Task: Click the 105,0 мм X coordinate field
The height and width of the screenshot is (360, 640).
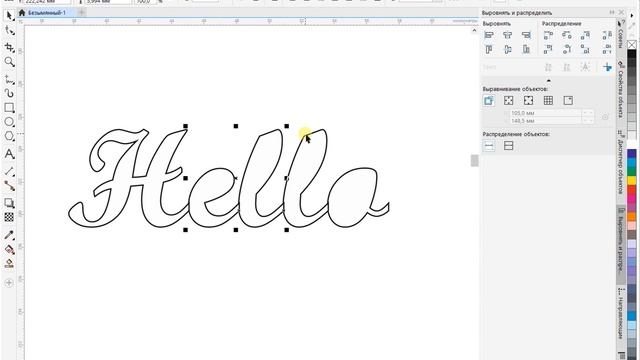Action: tap(545, 113)
